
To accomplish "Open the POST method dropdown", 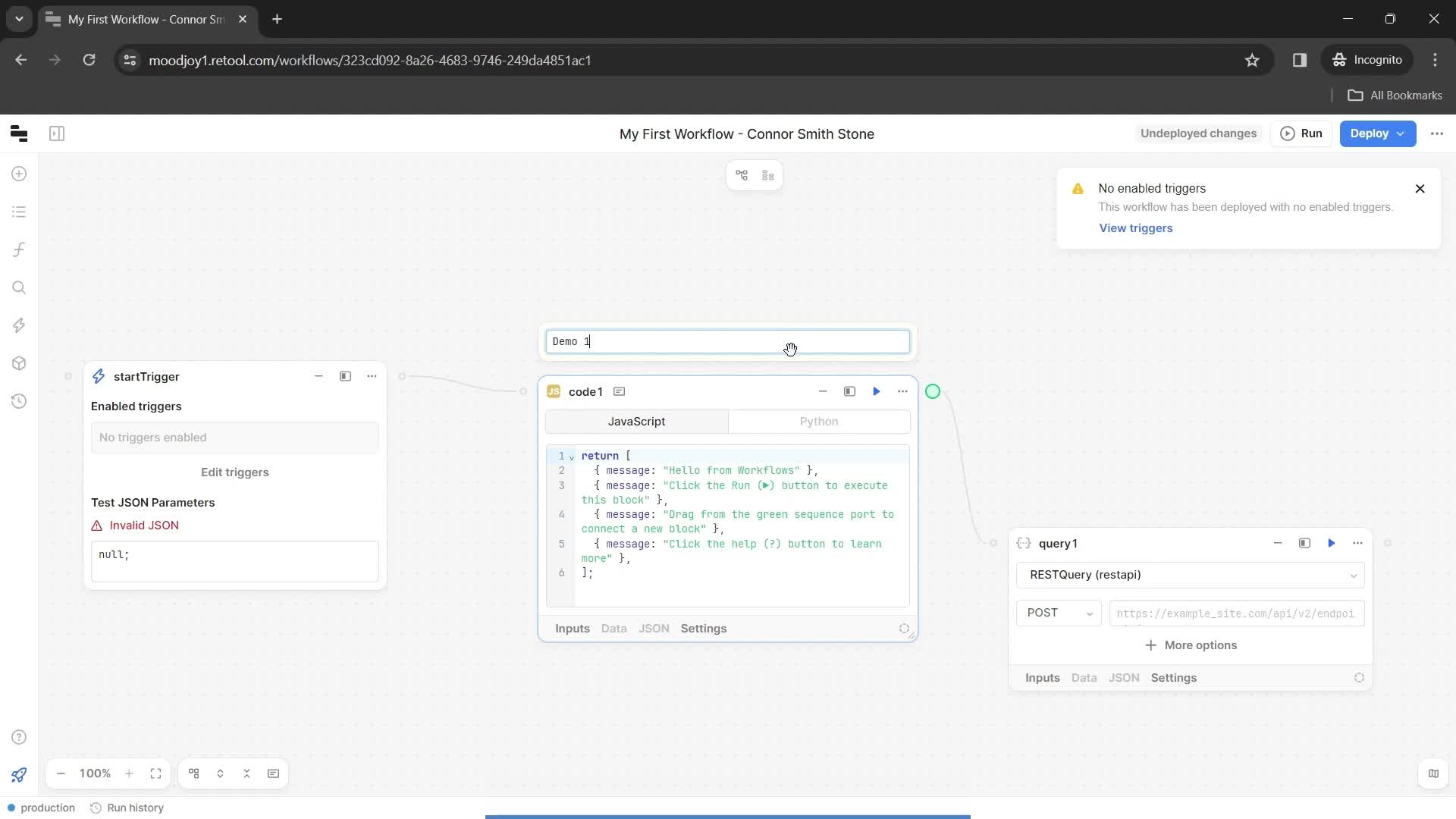I will point(1059,613).
